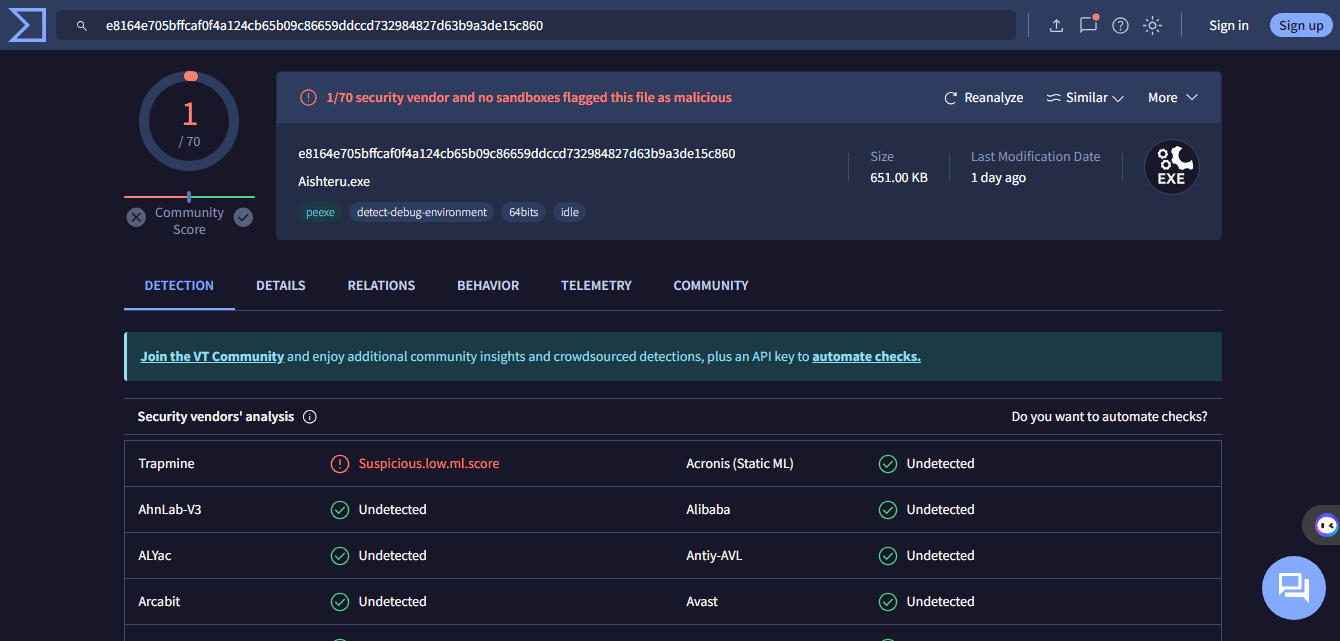Open the RELATIONS tab
The height and width of the screenshot is (641, 1340).
tap(381, 286)
